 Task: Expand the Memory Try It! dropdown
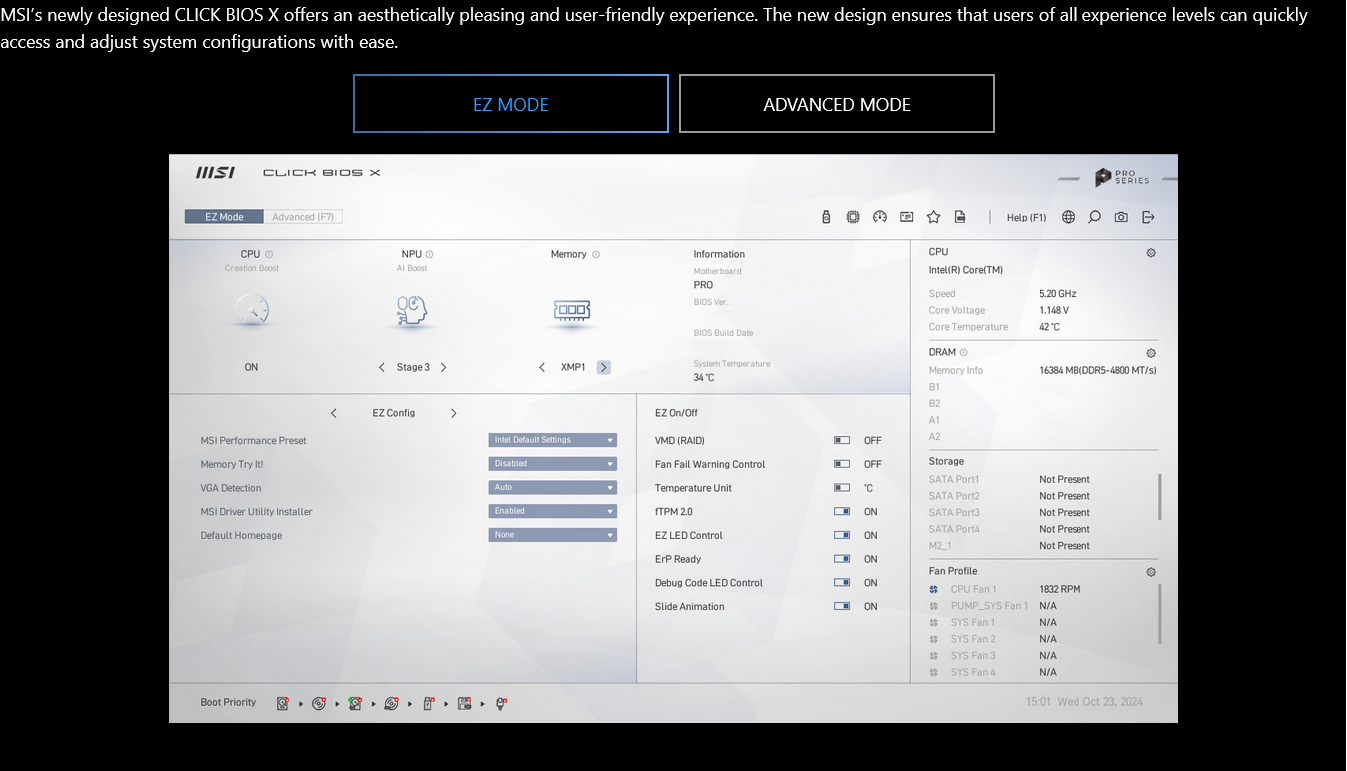tap(553, 464)
